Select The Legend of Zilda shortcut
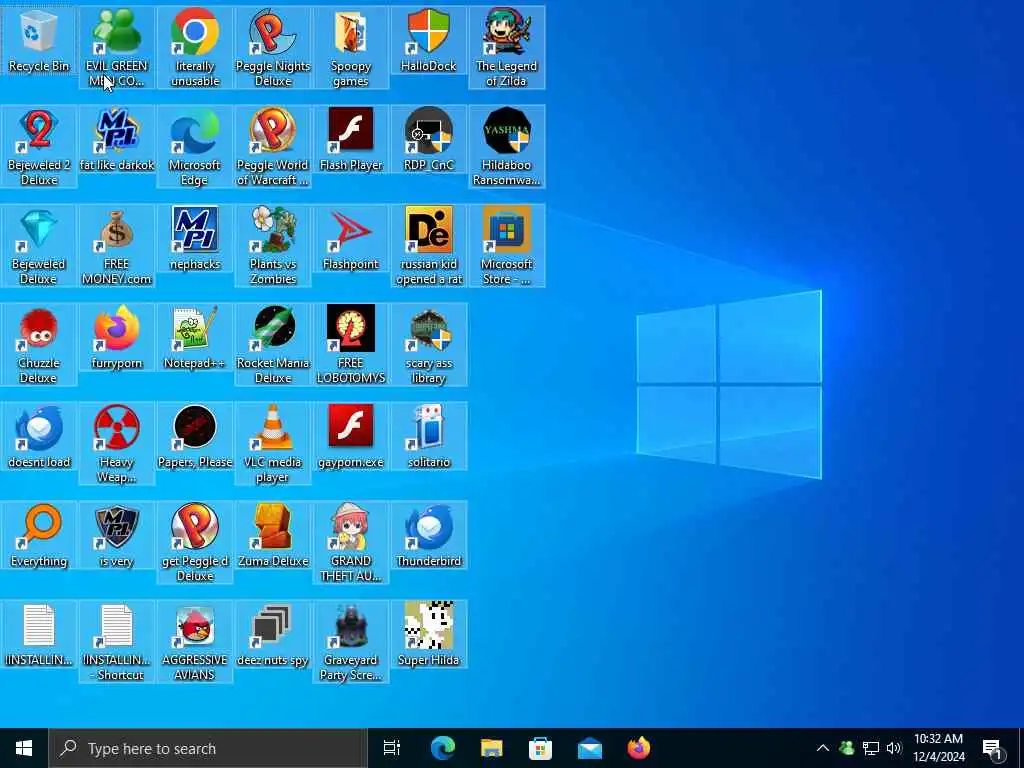1024x768 pixels. (x=506, y=47)
